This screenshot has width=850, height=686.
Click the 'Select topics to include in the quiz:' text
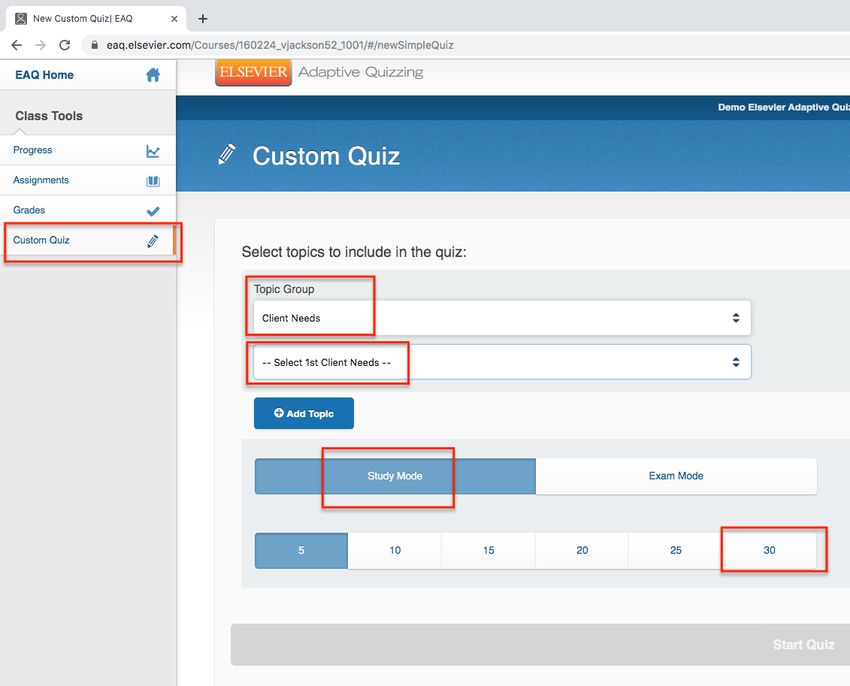click(354, 252)
